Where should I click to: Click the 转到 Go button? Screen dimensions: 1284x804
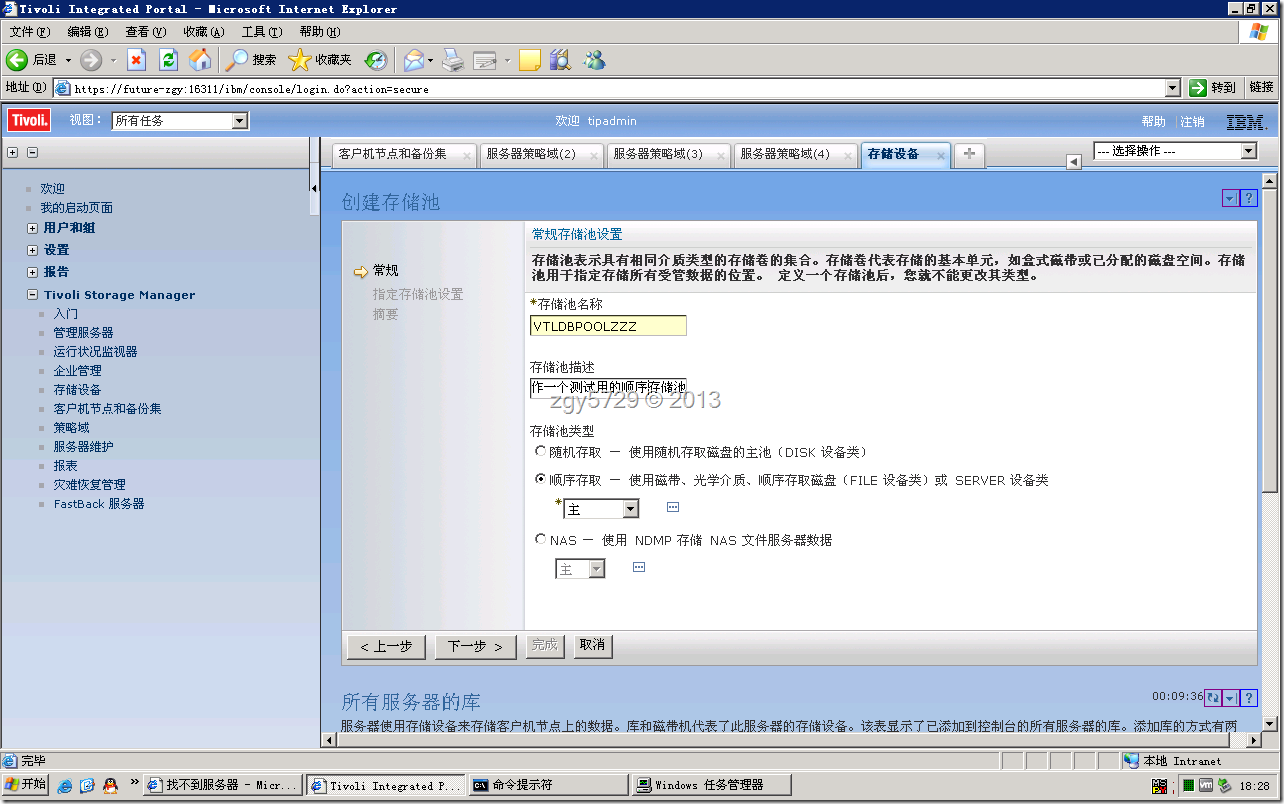[1213, 88]
